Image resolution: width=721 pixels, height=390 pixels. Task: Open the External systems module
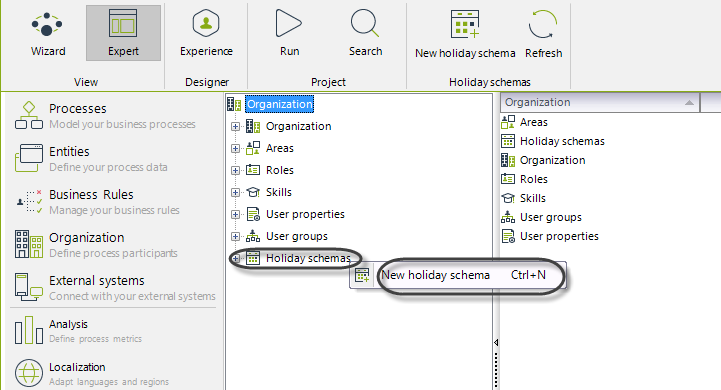click(114, 287)
